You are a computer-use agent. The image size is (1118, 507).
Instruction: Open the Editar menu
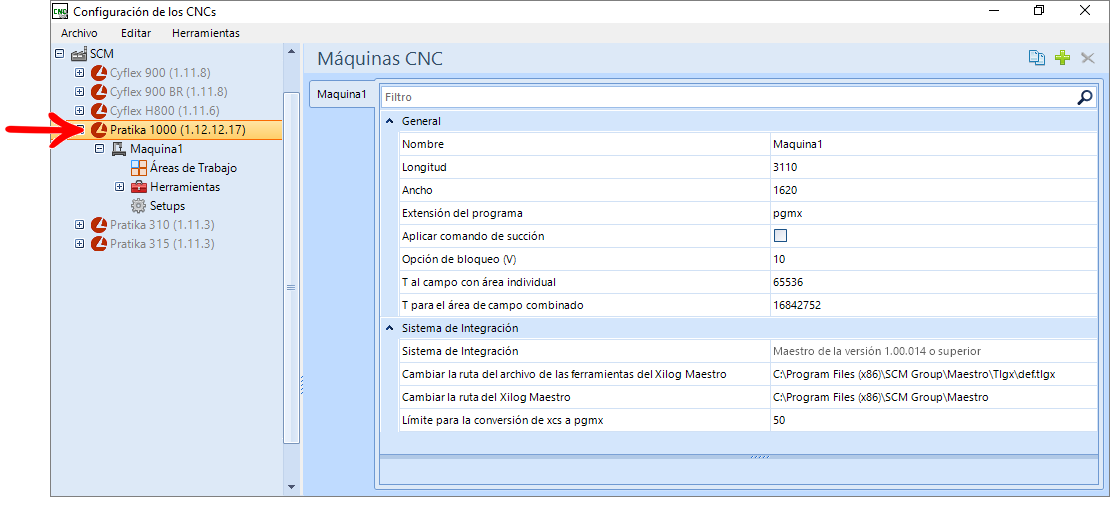135,33
